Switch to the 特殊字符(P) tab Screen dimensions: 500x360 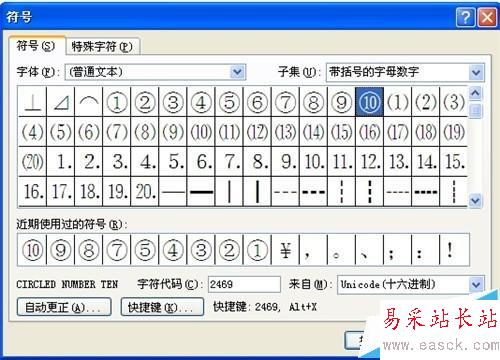point(102,47)
